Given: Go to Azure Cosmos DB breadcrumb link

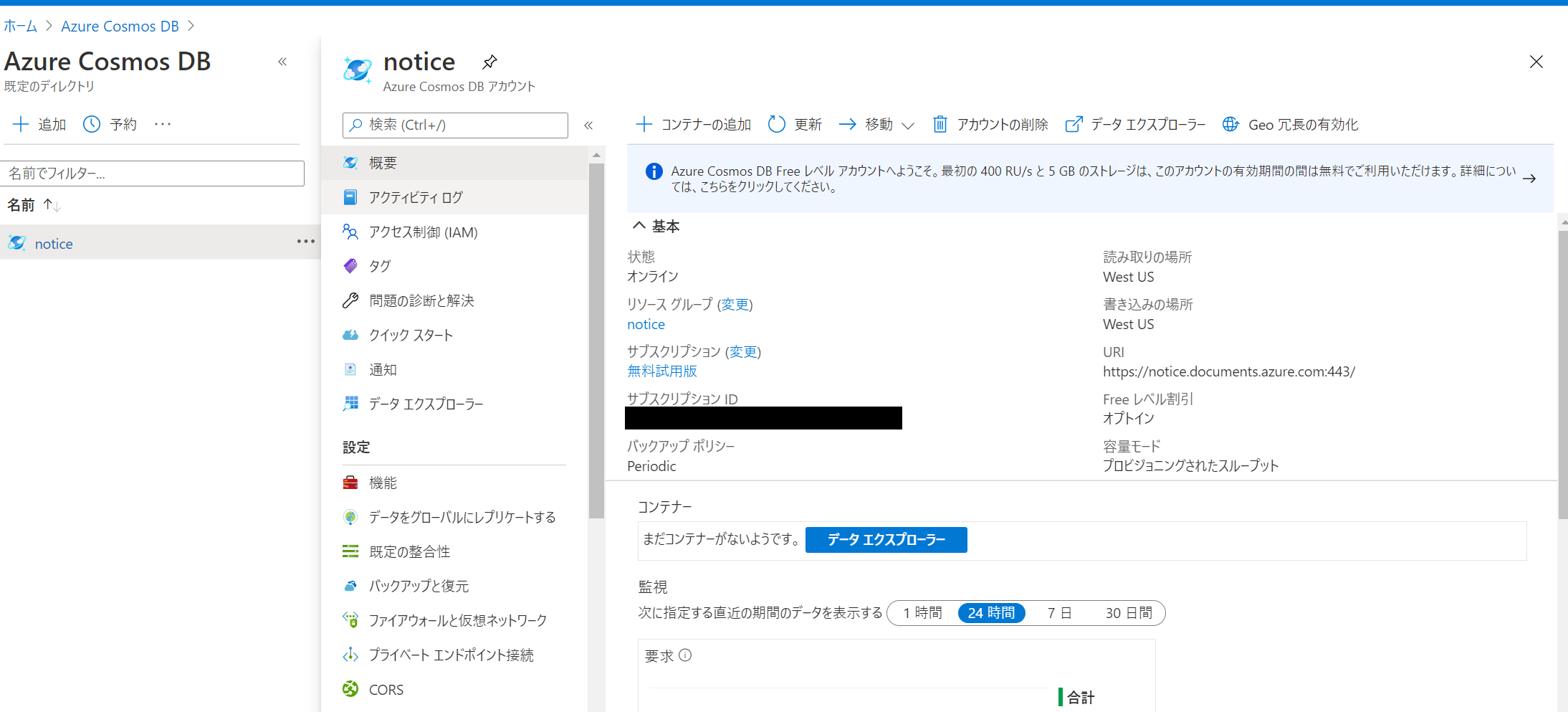Looking at the screenshot, I should [120, 27].
